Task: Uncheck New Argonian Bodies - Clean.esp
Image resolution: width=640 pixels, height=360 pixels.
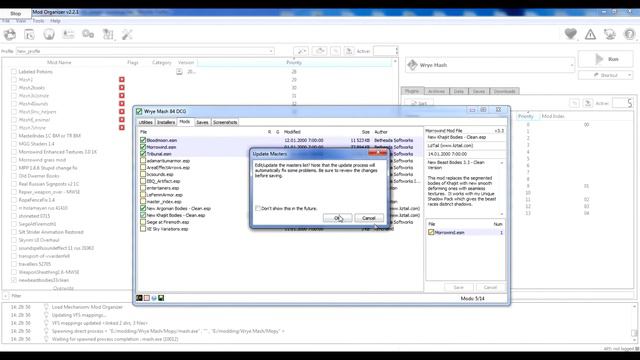Action: point(143,209)
